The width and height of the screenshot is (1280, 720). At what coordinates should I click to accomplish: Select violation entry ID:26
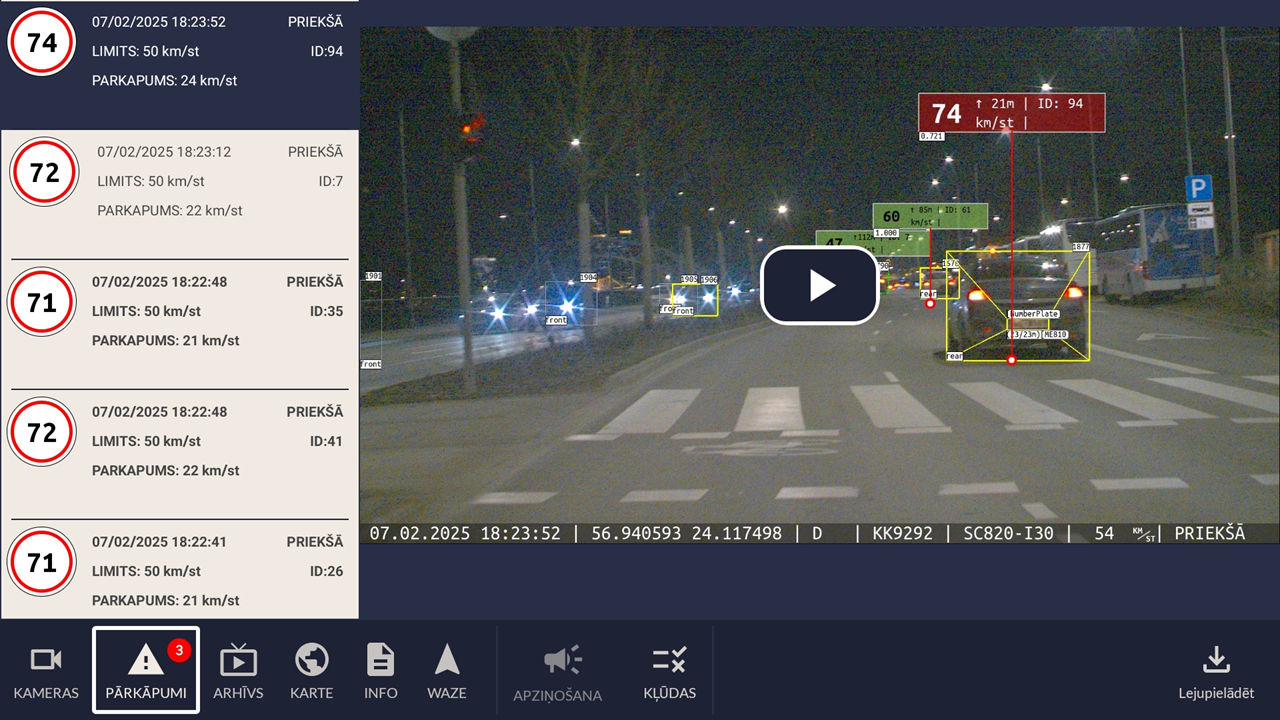tap(180, 571)
